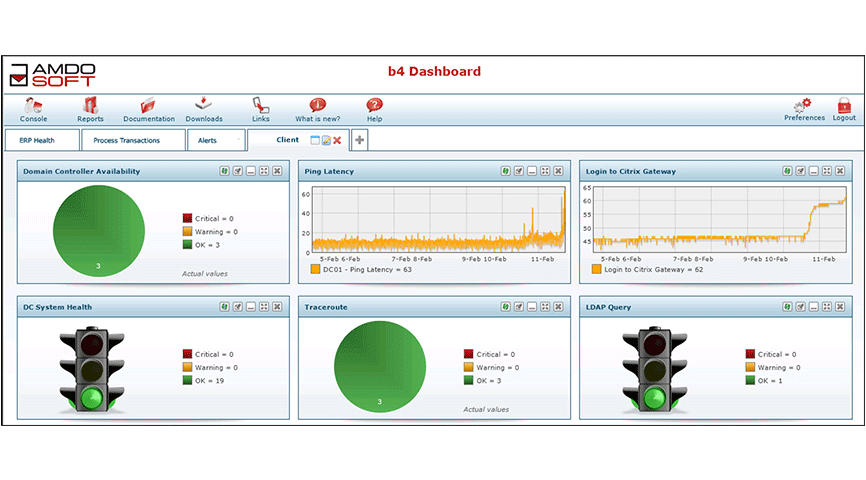Close the Client tab with red X
Viewport: 866px width, 480px height.
click(x=337, y=140)
